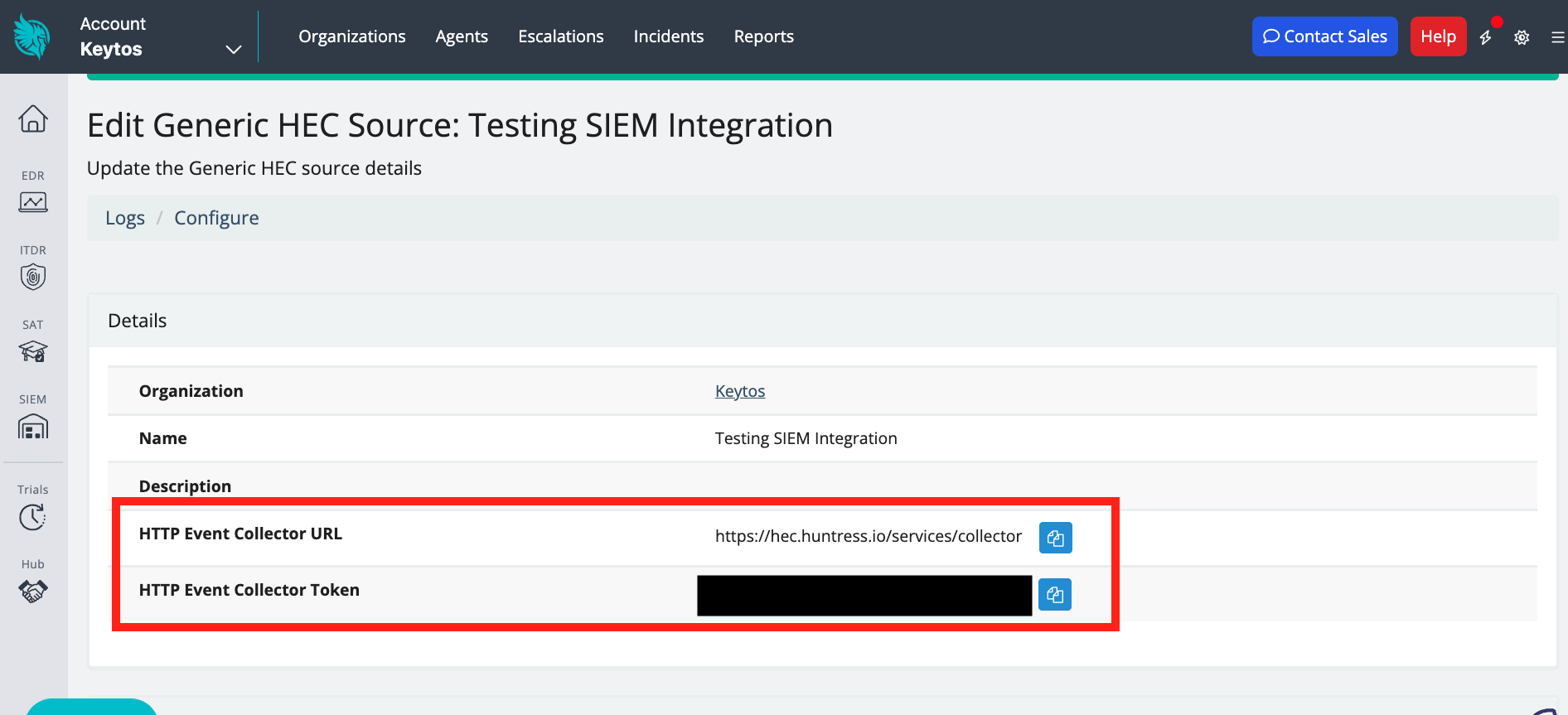Open the lightning bolt notifications icon
Viewport: 1568px width, 715px height.
1486,37
